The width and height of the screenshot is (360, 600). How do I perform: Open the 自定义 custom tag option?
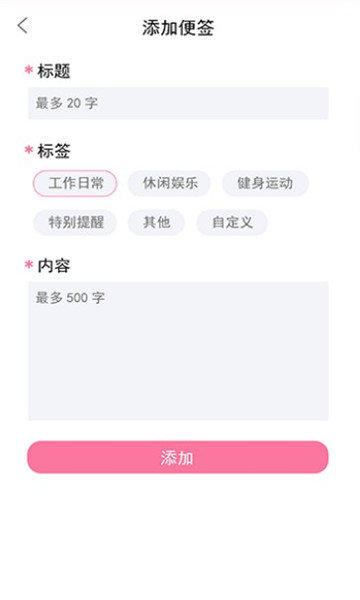[x=232, y=222]
